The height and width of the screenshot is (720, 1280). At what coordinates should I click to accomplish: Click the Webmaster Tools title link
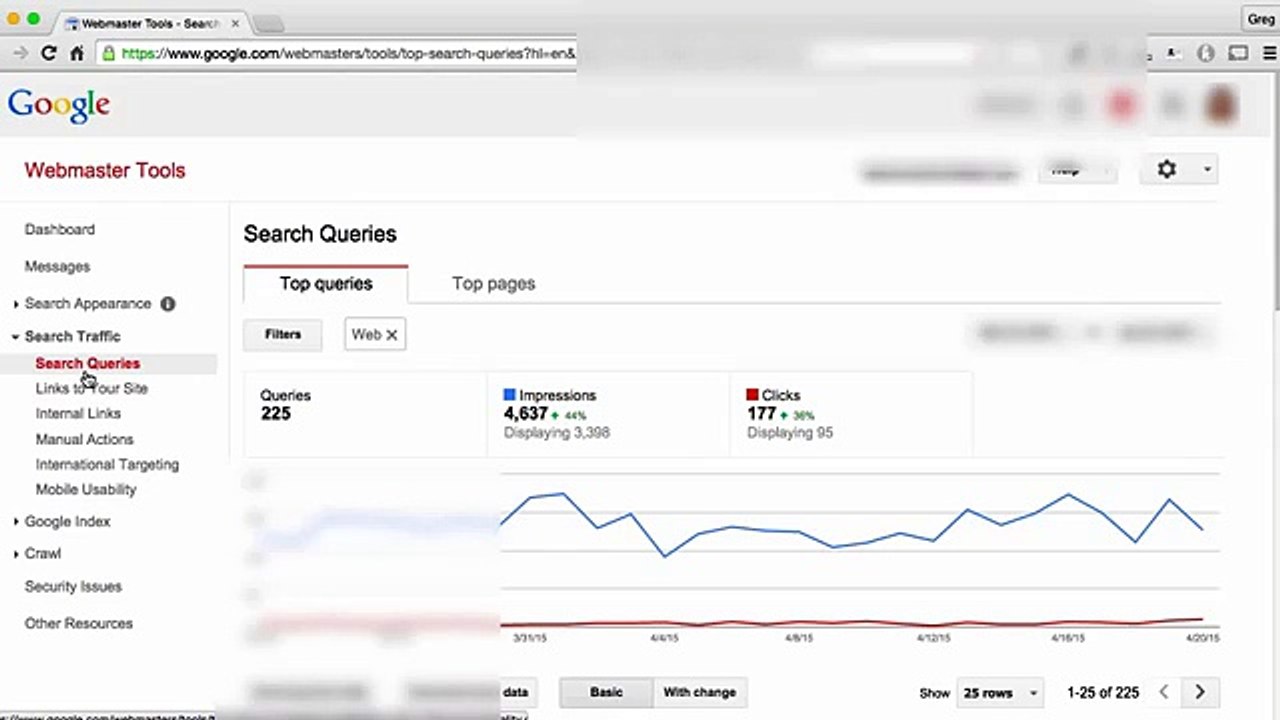[x=105, y=171]
